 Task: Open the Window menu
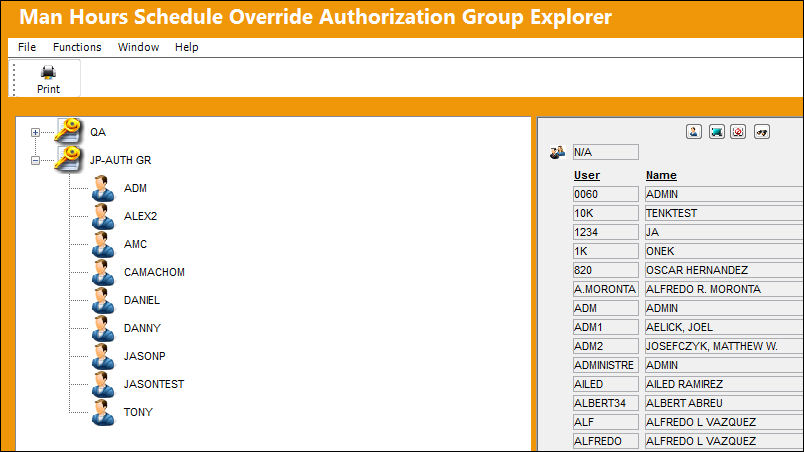click(x=138, y=47)
